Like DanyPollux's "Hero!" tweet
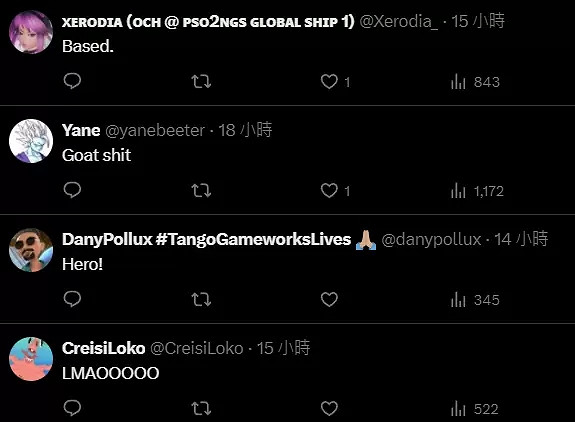Image resolution: width=575 pixels, height=422 pixels. (329, 300)
